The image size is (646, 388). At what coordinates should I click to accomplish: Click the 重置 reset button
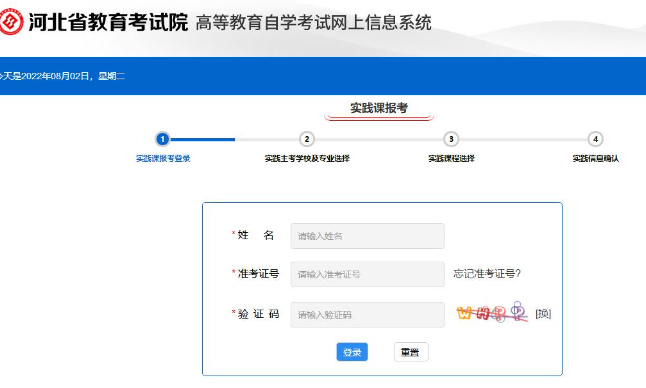click(x=411, y=352)
